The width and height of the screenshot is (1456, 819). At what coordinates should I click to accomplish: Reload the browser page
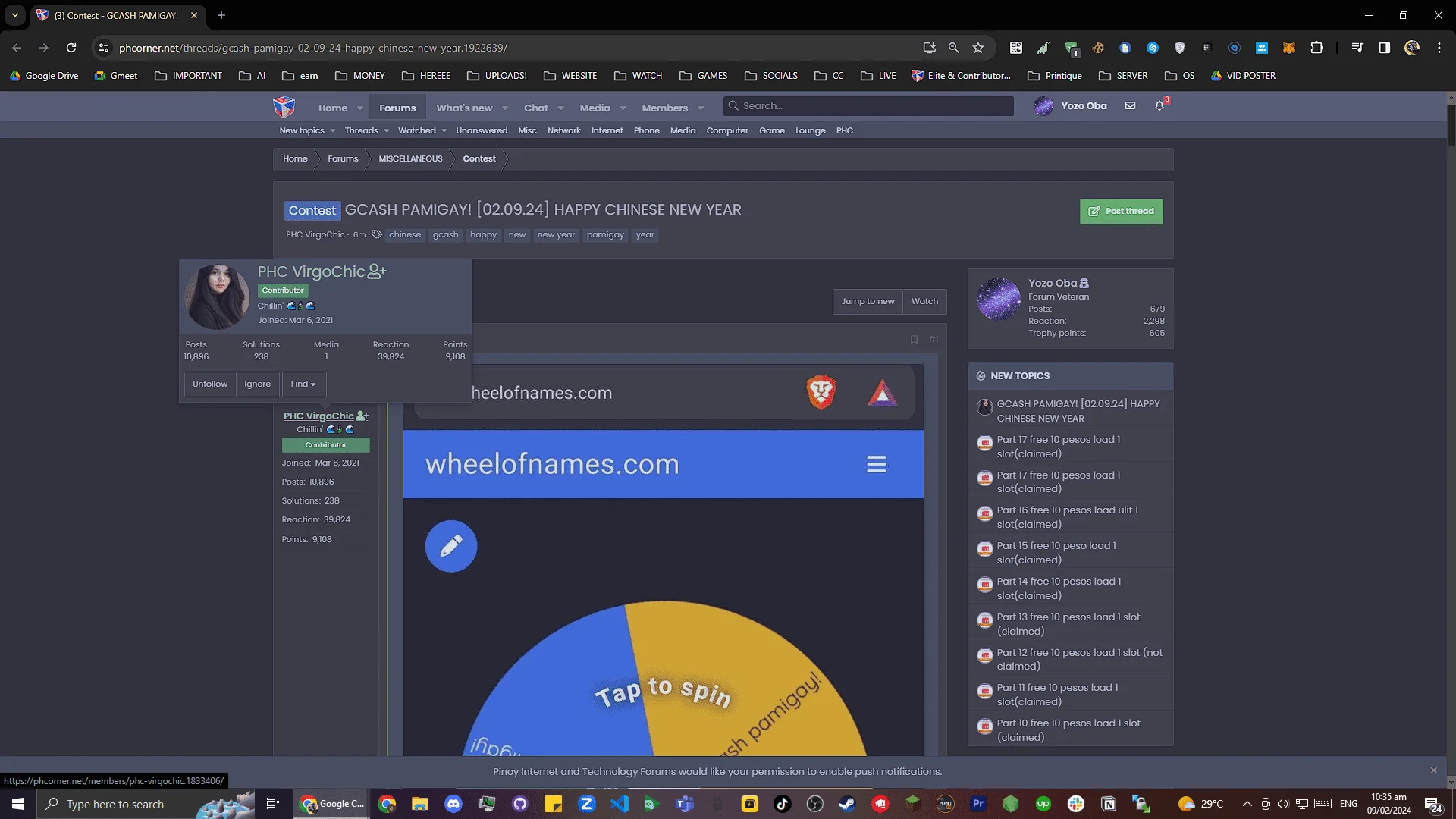click(x=71, y=48)
